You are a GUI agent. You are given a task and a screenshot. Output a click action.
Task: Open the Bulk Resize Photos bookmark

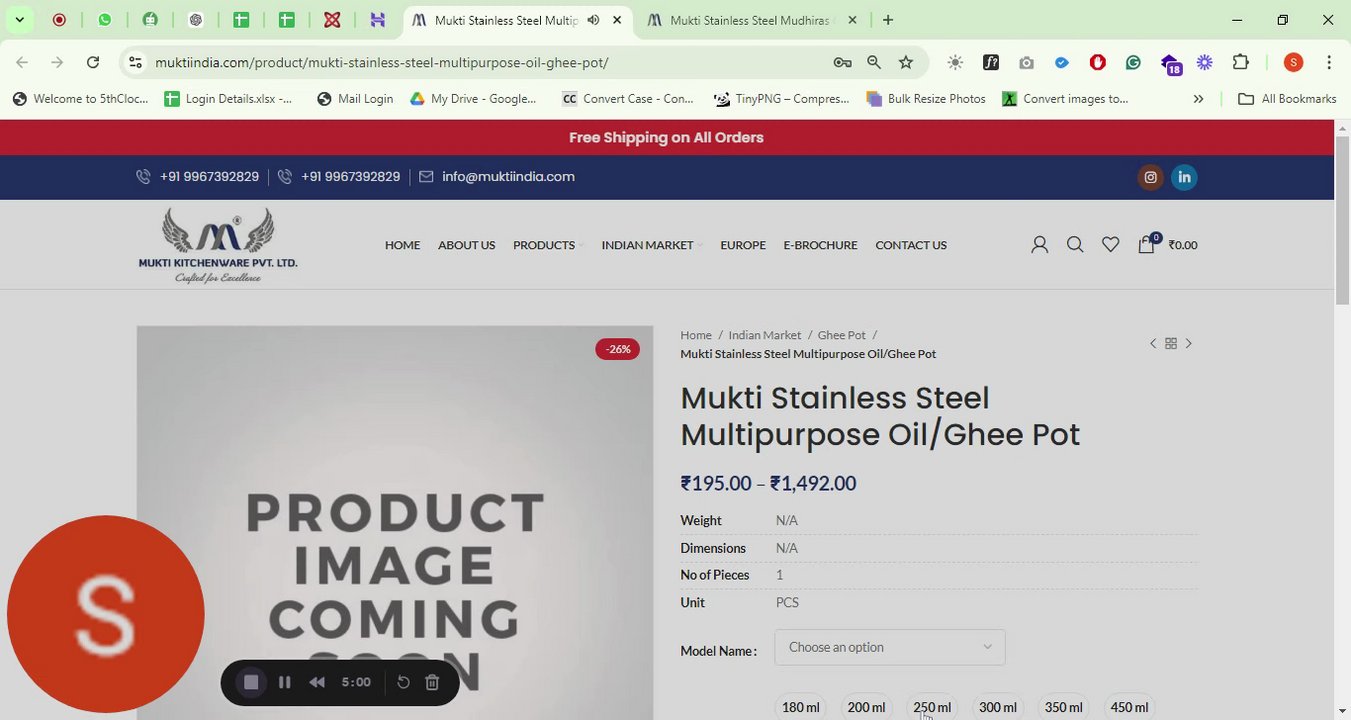(927, 99)
